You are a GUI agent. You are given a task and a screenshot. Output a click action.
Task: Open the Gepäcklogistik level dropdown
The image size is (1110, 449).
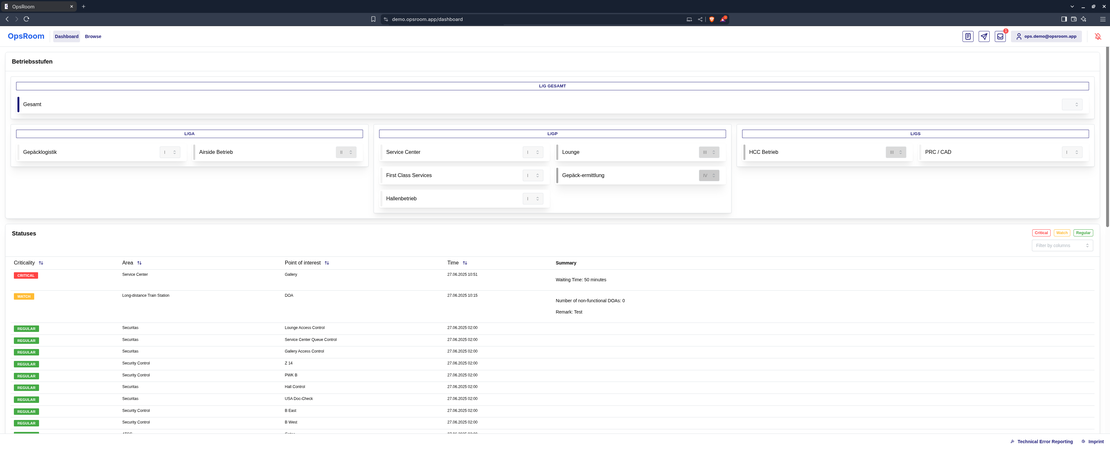pyautogui.click(x=170, y=152)
